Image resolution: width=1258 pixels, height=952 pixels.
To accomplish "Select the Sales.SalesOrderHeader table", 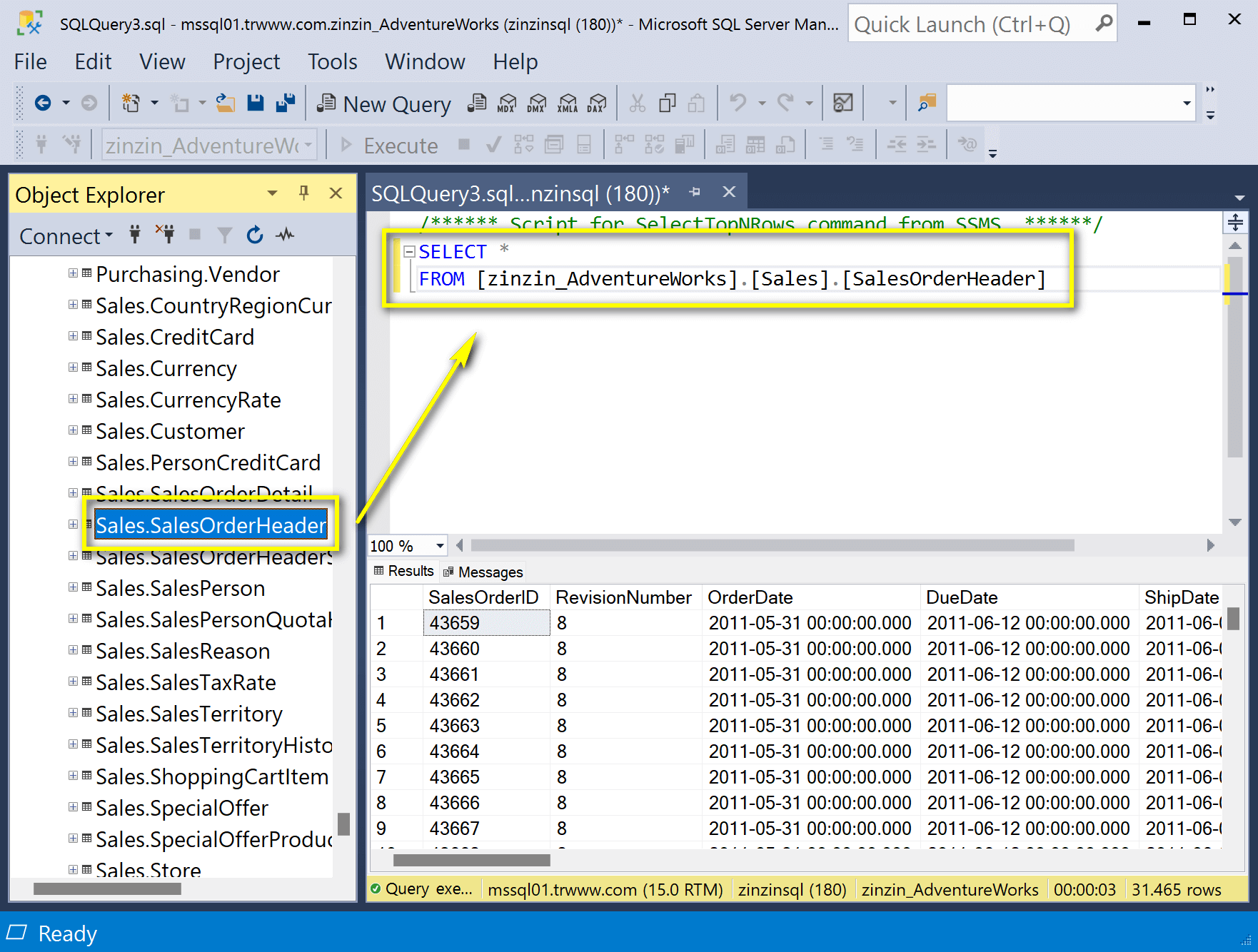I will click(x=211, y=525).
